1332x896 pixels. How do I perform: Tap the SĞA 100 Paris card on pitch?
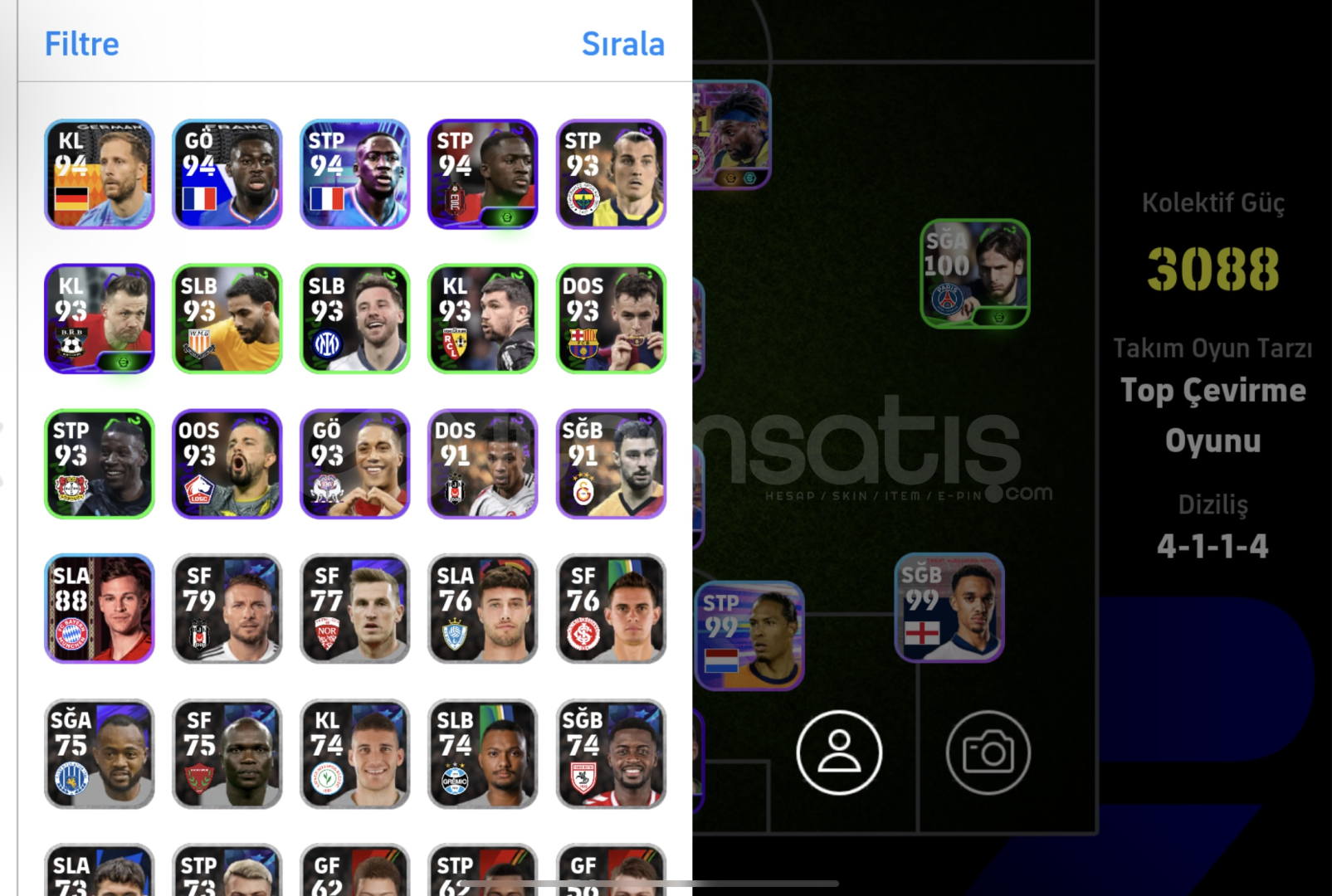pyautogui.click(x=975, y=274)
